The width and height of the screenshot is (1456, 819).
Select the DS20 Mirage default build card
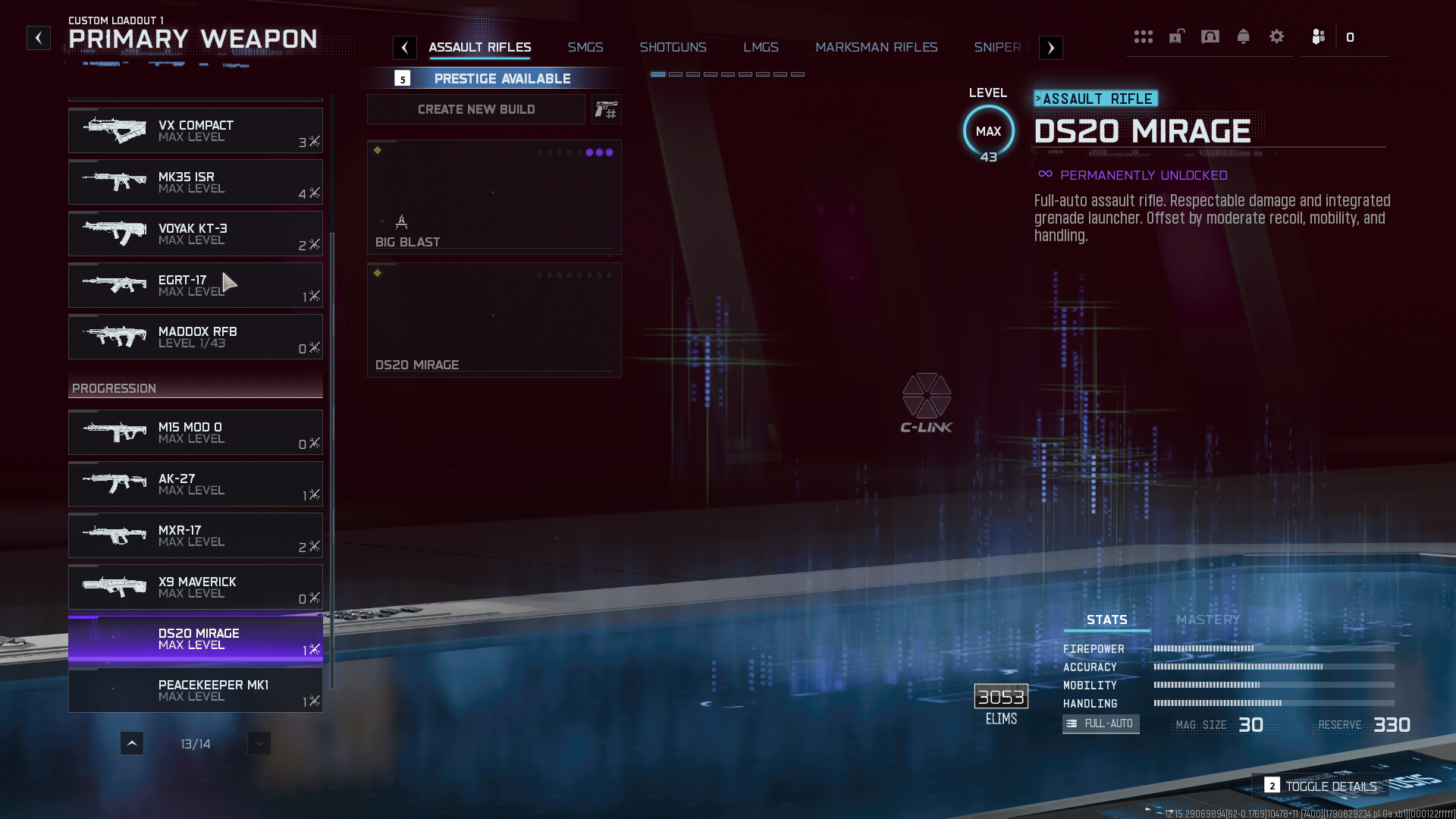pos(494,319)
